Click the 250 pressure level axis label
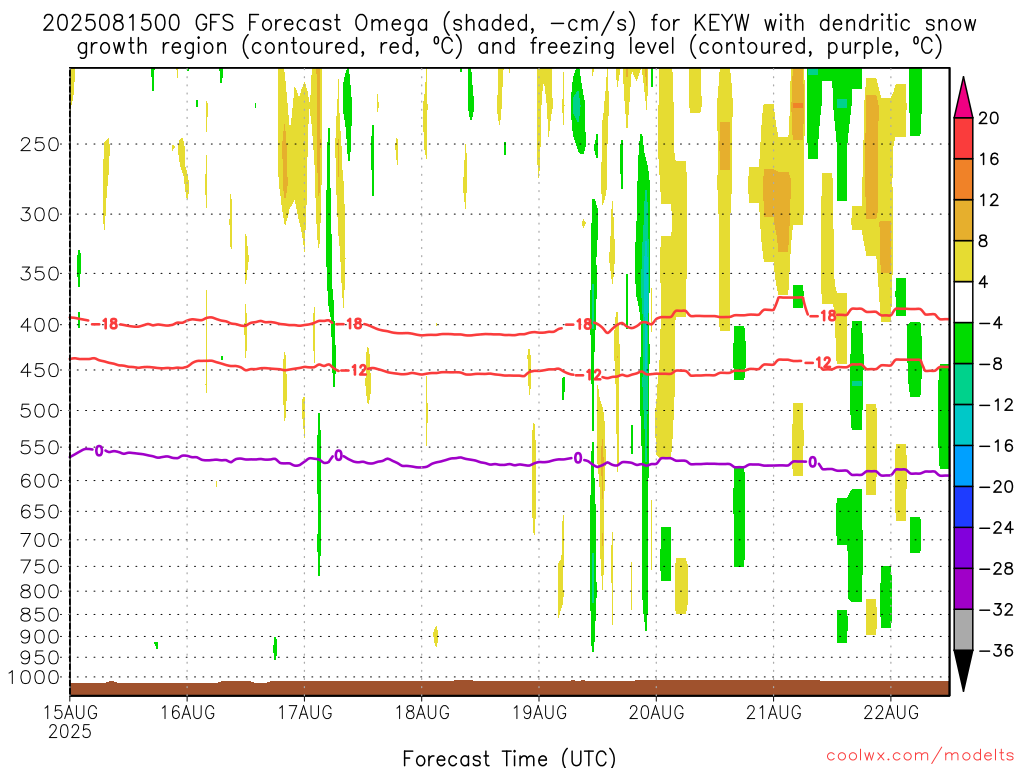 click(x=40, y=144)
